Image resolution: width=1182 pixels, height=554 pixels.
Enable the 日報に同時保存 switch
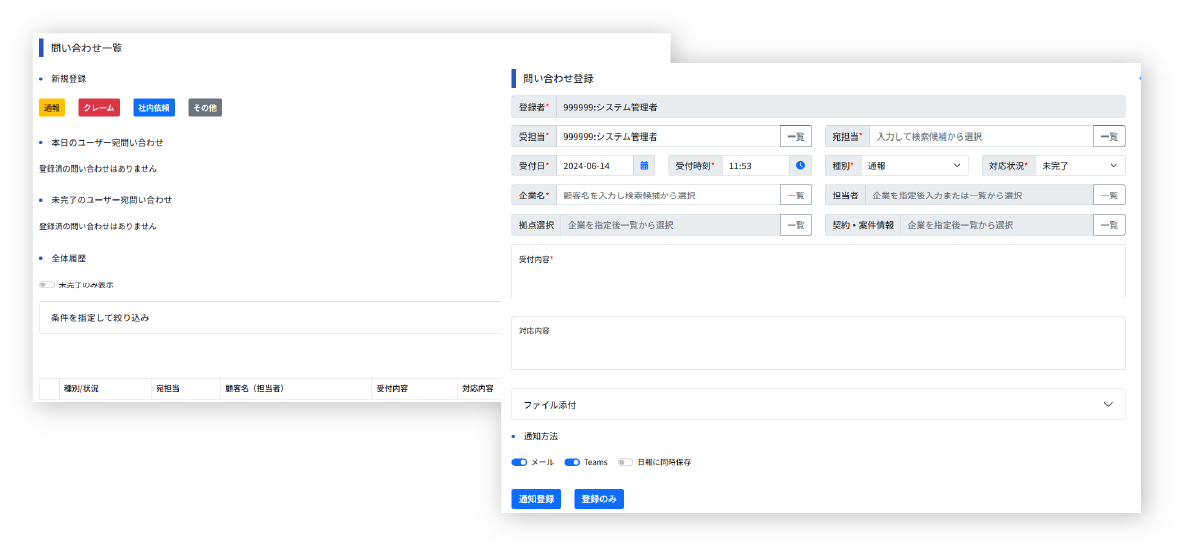625,463
